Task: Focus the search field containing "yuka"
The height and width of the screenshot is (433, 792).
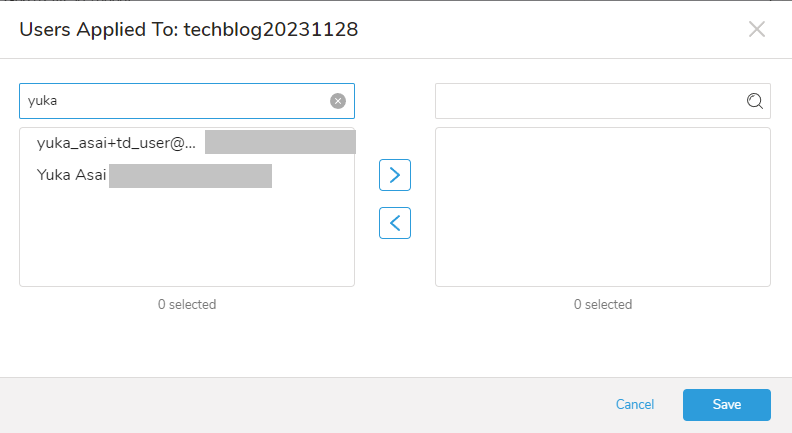Action: (174, 101)
